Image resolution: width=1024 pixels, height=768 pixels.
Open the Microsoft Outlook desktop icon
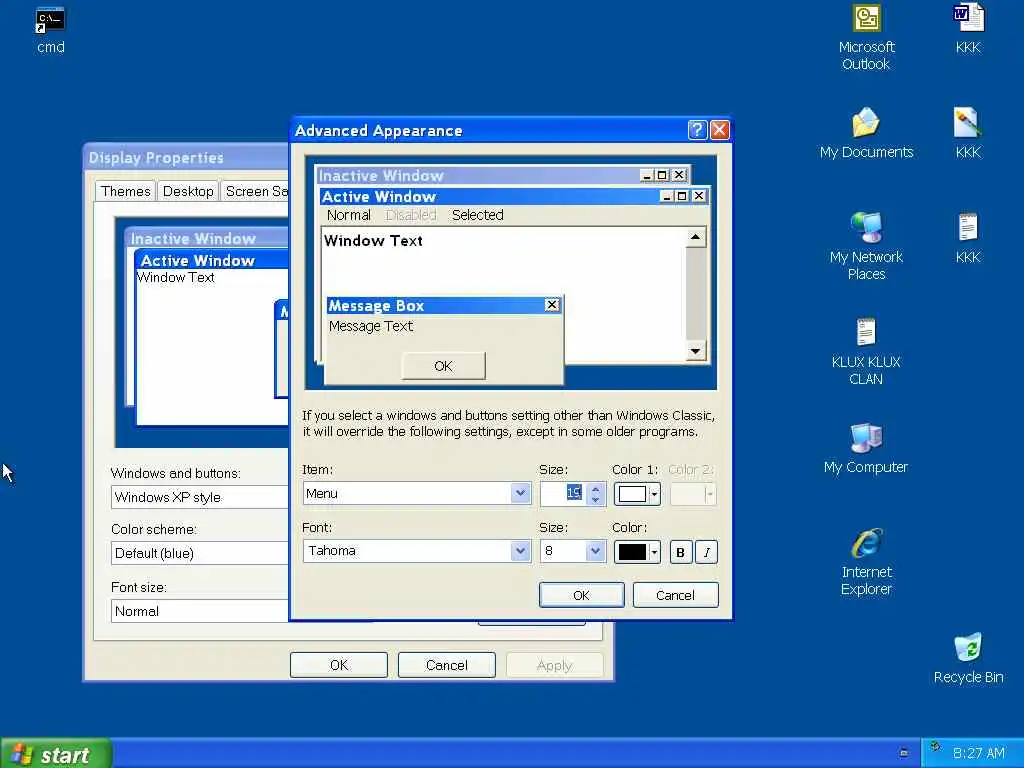tap(866, 19)
